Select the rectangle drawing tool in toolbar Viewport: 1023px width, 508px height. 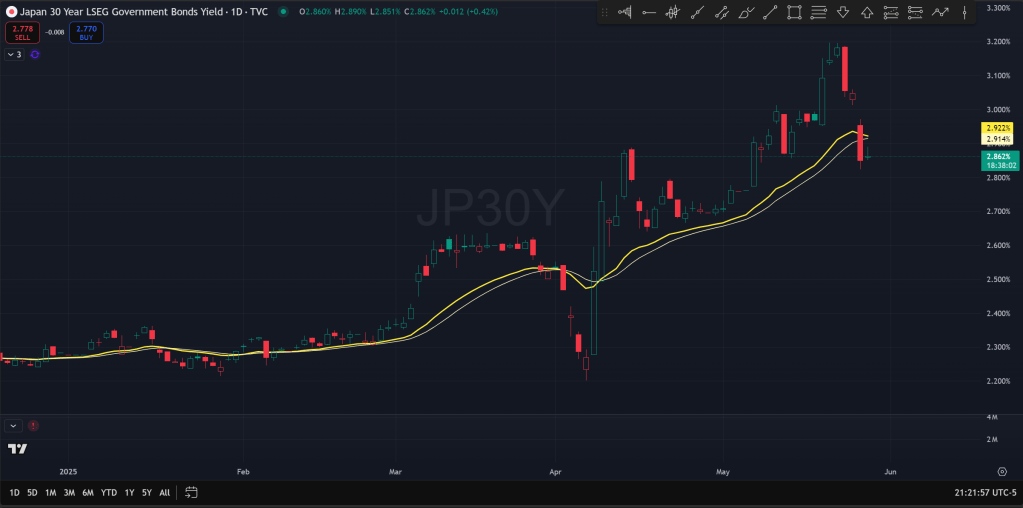pyautogui.click(x=794, y=12)
